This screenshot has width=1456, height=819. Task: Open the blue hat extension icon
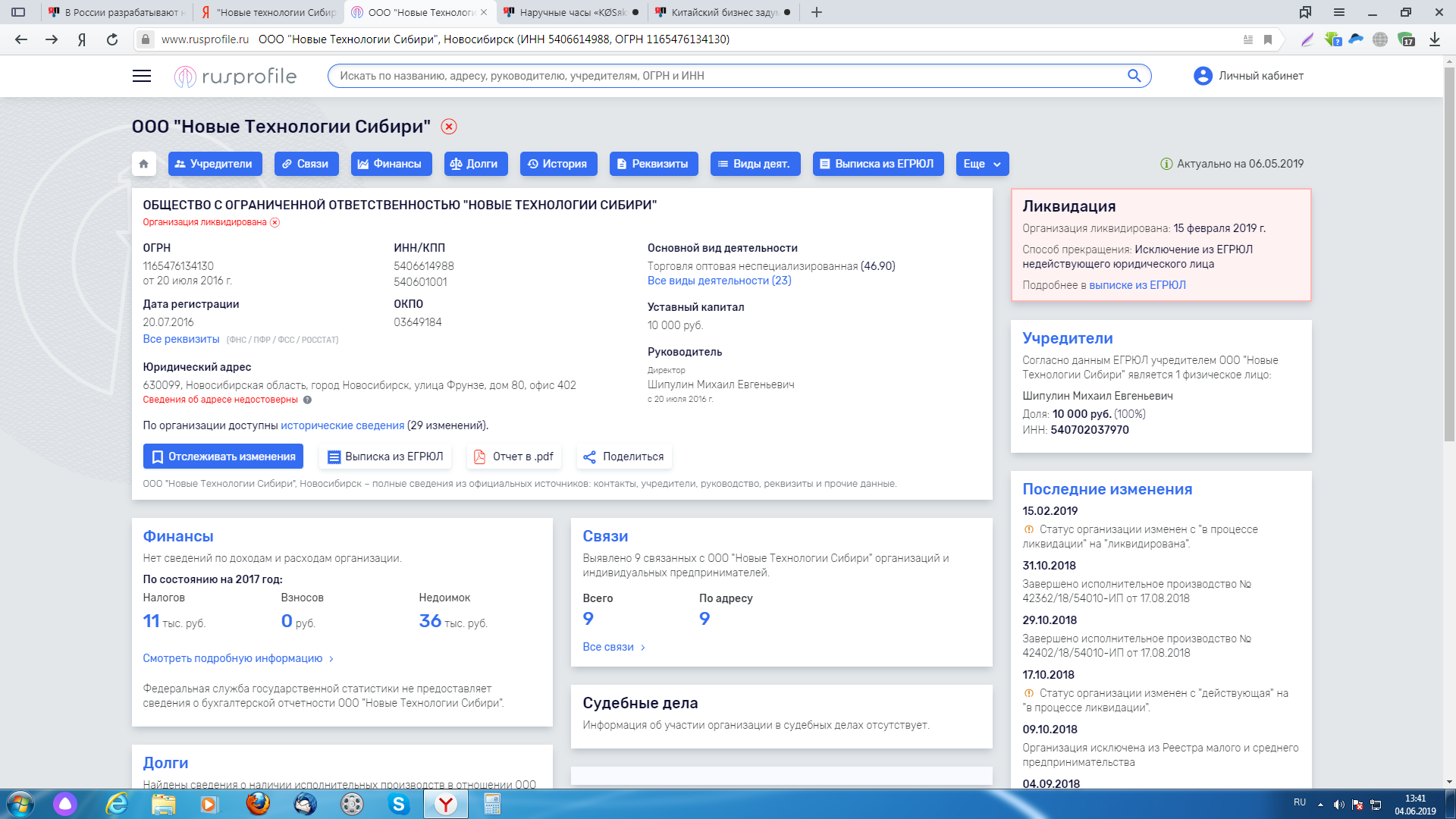point(1356,39)
